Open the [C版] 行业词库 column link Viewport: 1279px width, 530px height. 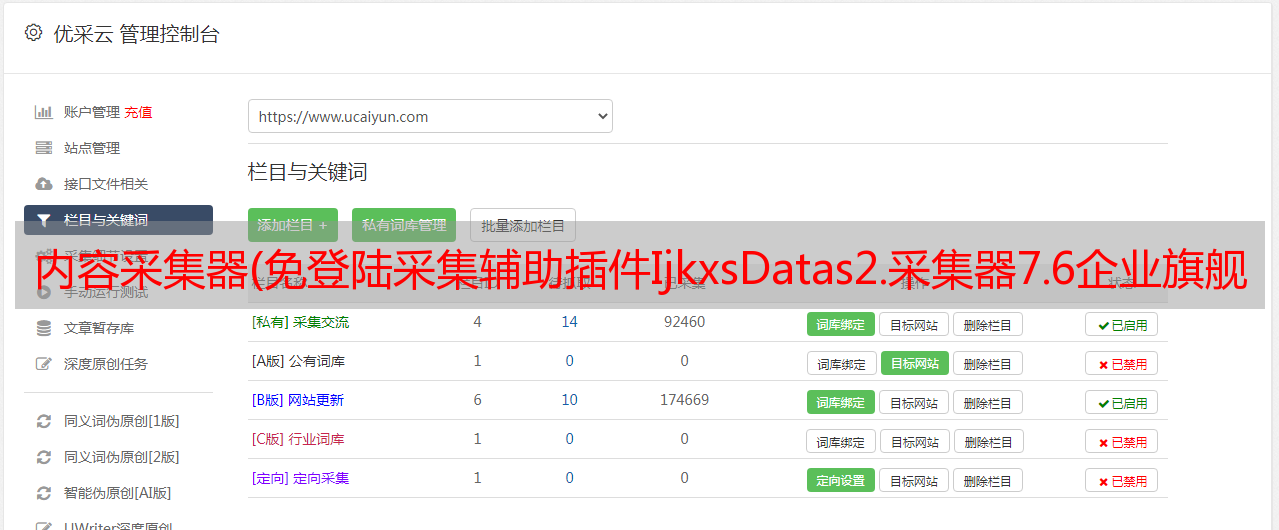298,439
